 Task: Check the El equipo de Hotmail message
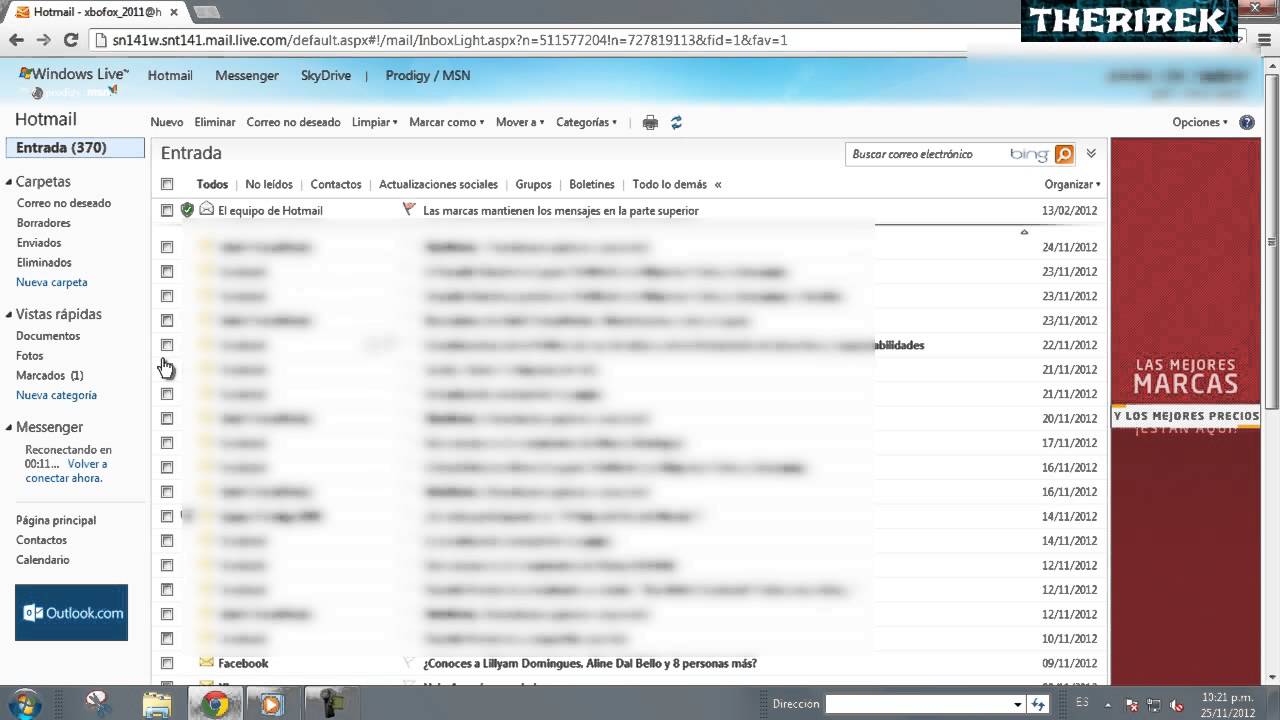coord(167,210)
